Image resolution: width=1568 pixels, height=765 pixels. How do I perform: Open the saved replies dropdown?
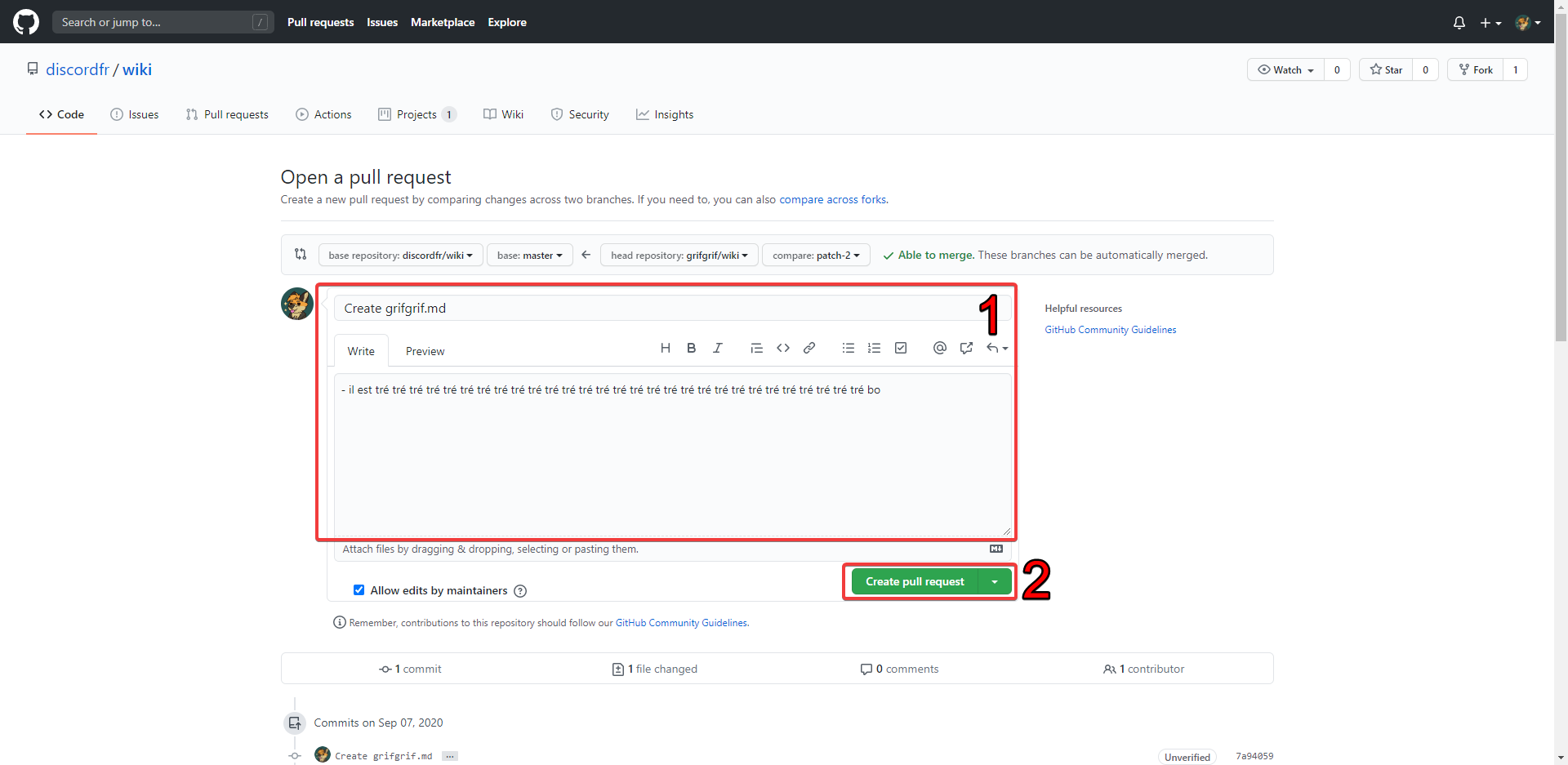tap(996, 348)
